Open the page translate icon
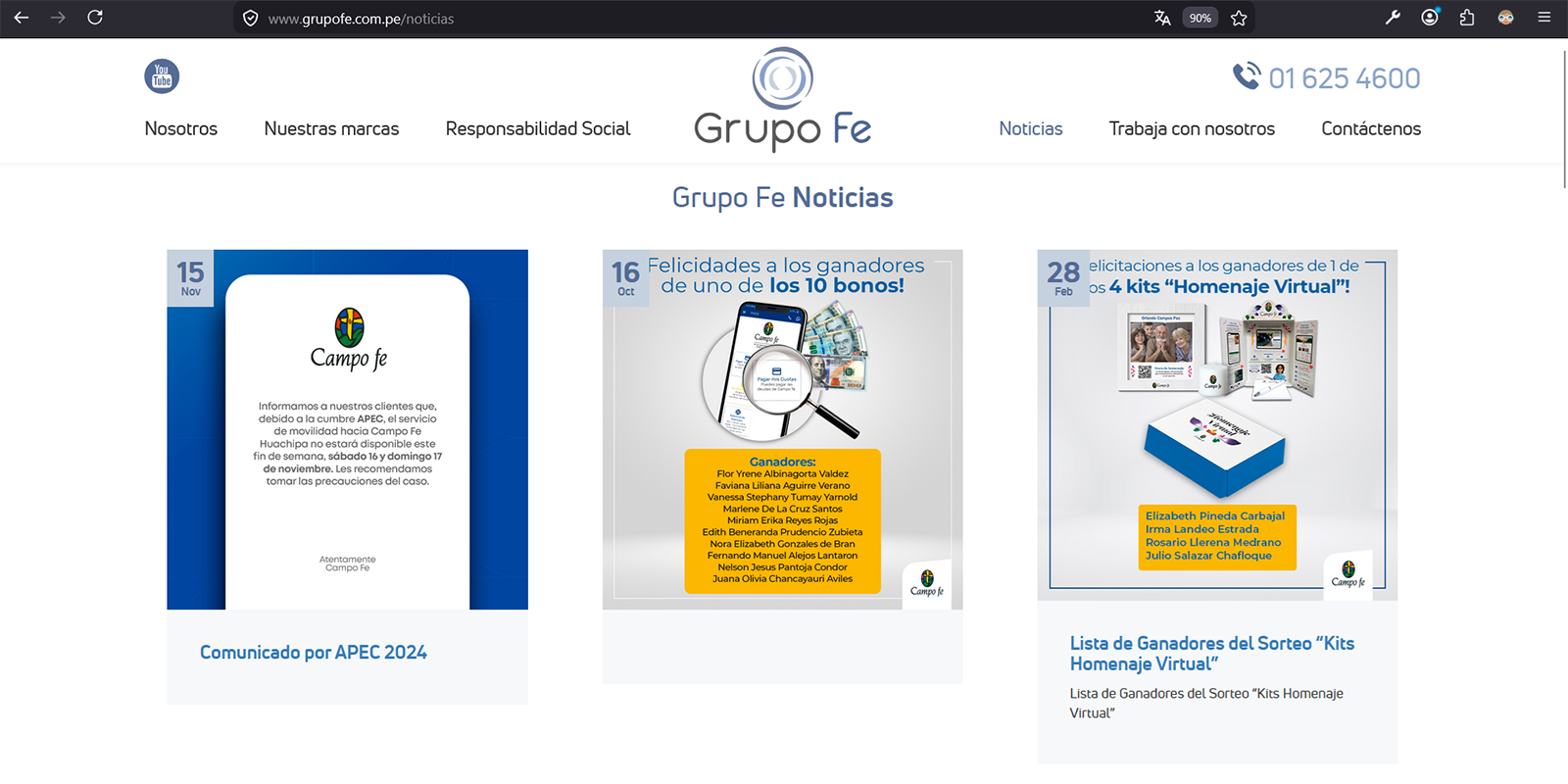 tap(1162, 18)
